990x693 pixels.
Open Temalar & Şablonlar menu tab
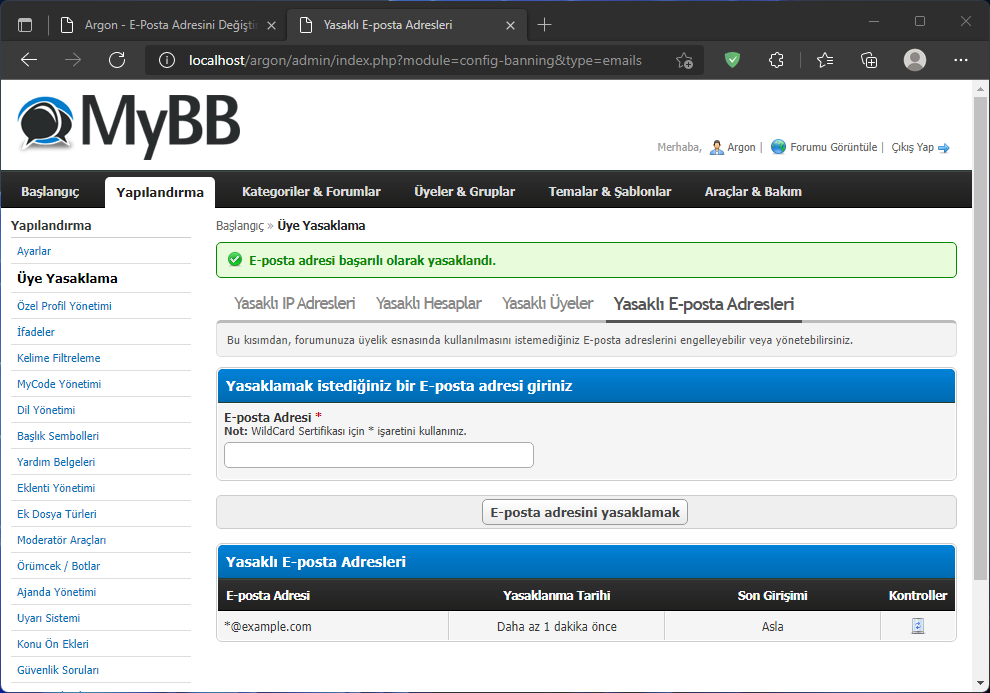610,191
